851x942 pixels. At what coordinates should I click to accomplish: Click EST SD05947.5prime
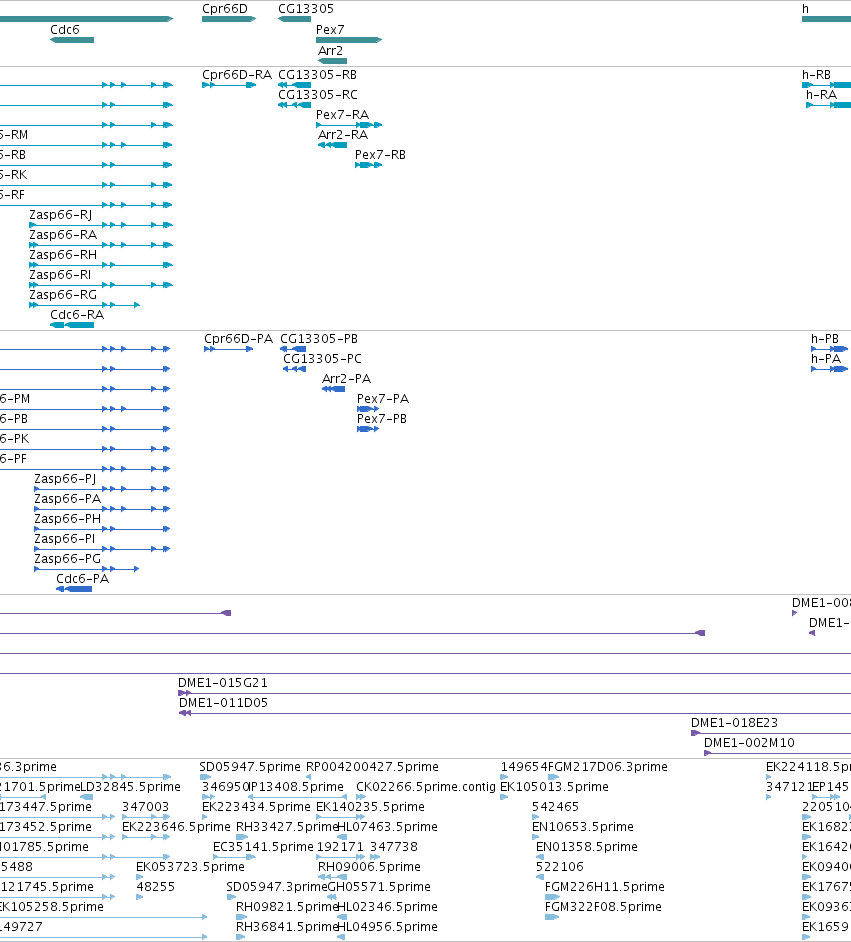[x=250, y=767]
